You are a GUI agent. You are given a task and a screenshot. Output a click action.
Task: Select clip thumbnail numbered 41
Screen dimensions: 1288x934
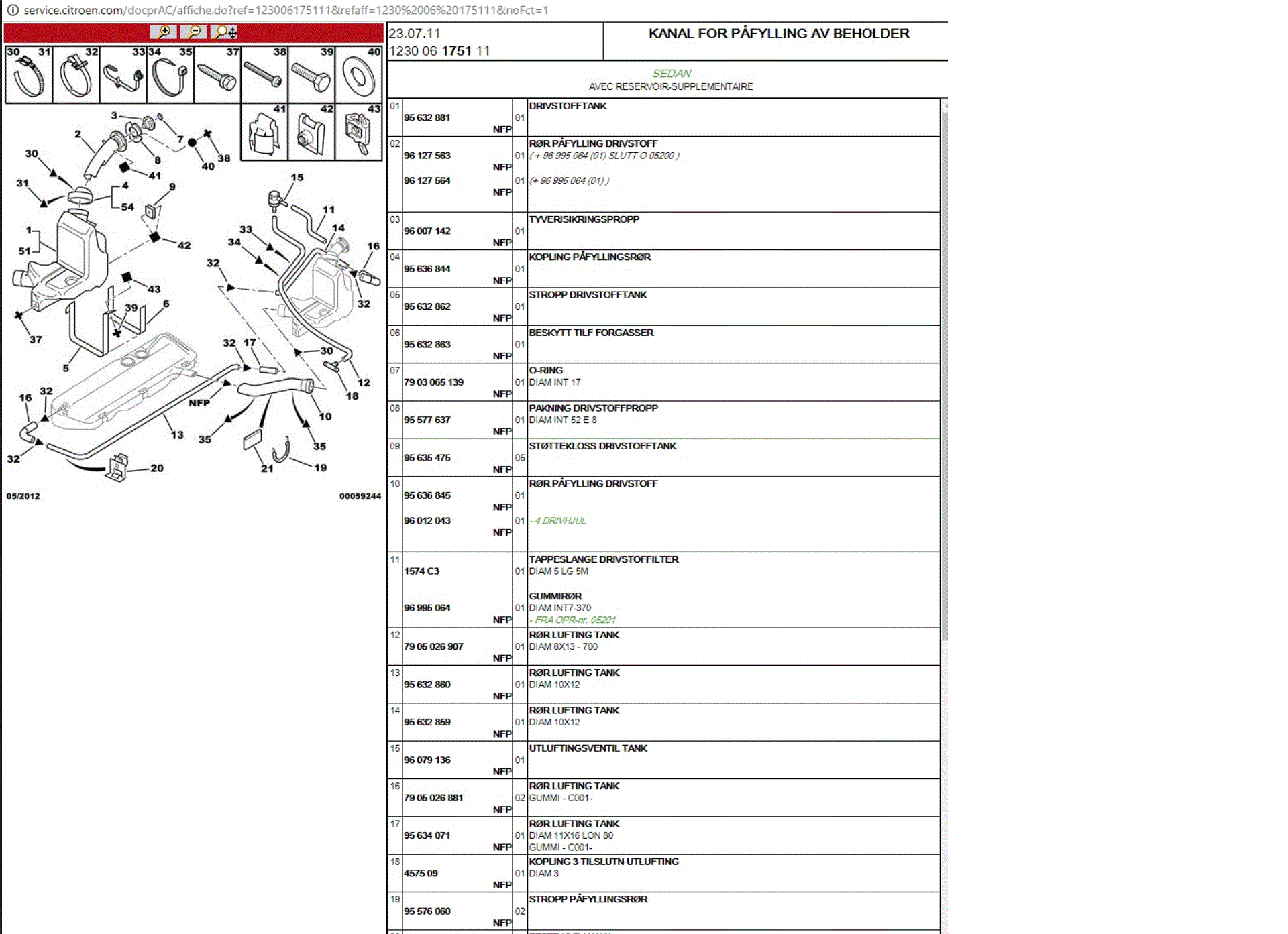coord(264,131)
